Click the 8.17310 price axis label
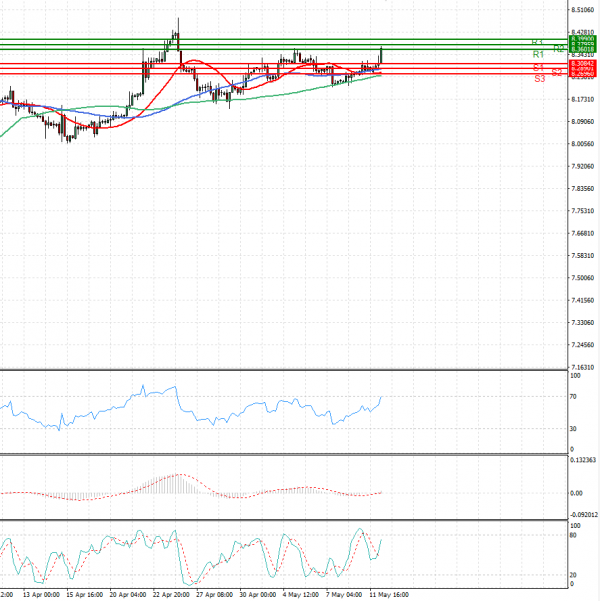The width and height of the screenshot is (600, 601). click(582, 99)
